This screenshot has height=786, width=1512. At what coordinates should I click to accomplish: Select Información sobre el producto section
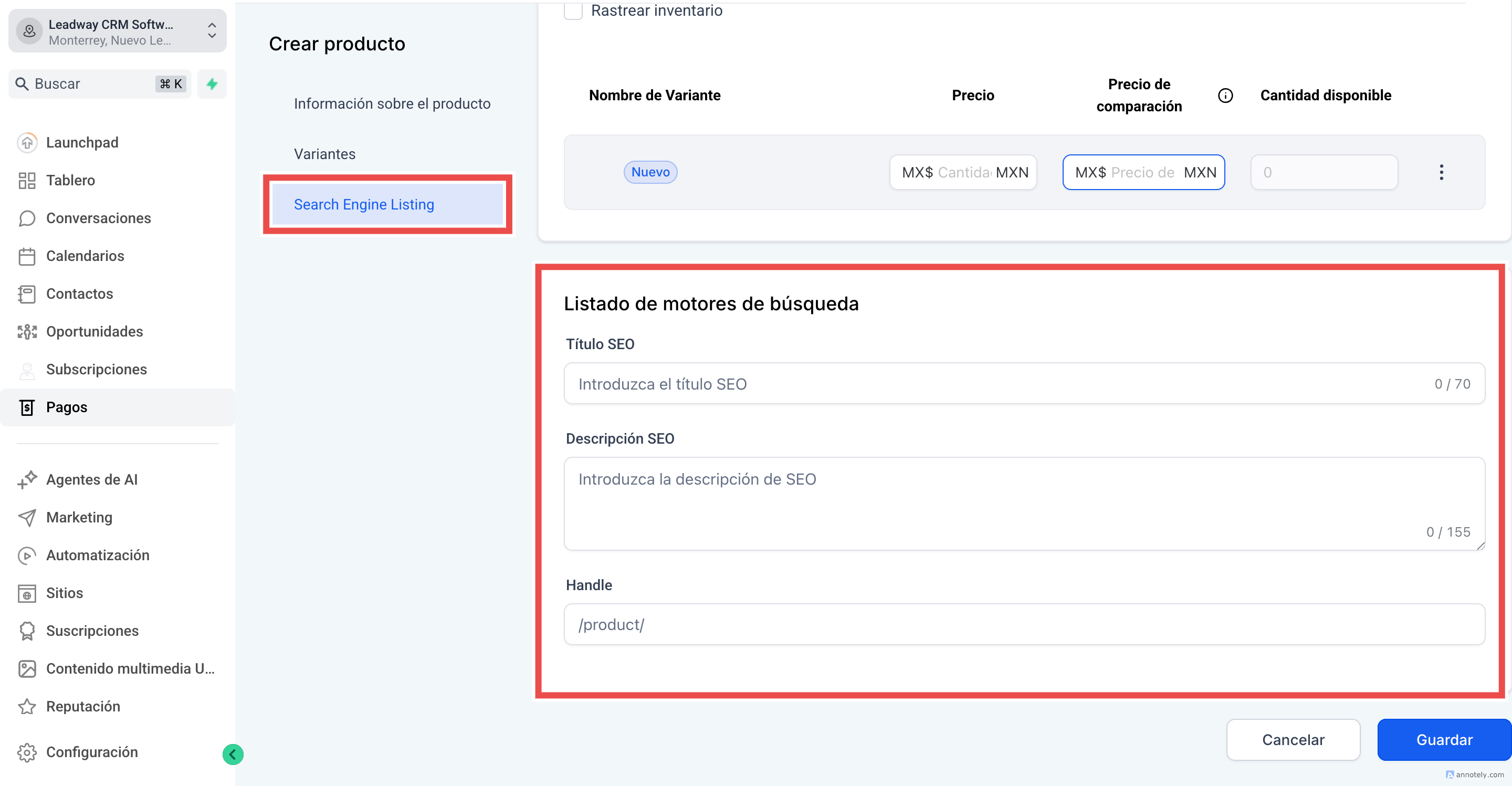click(x=392, y=104)
